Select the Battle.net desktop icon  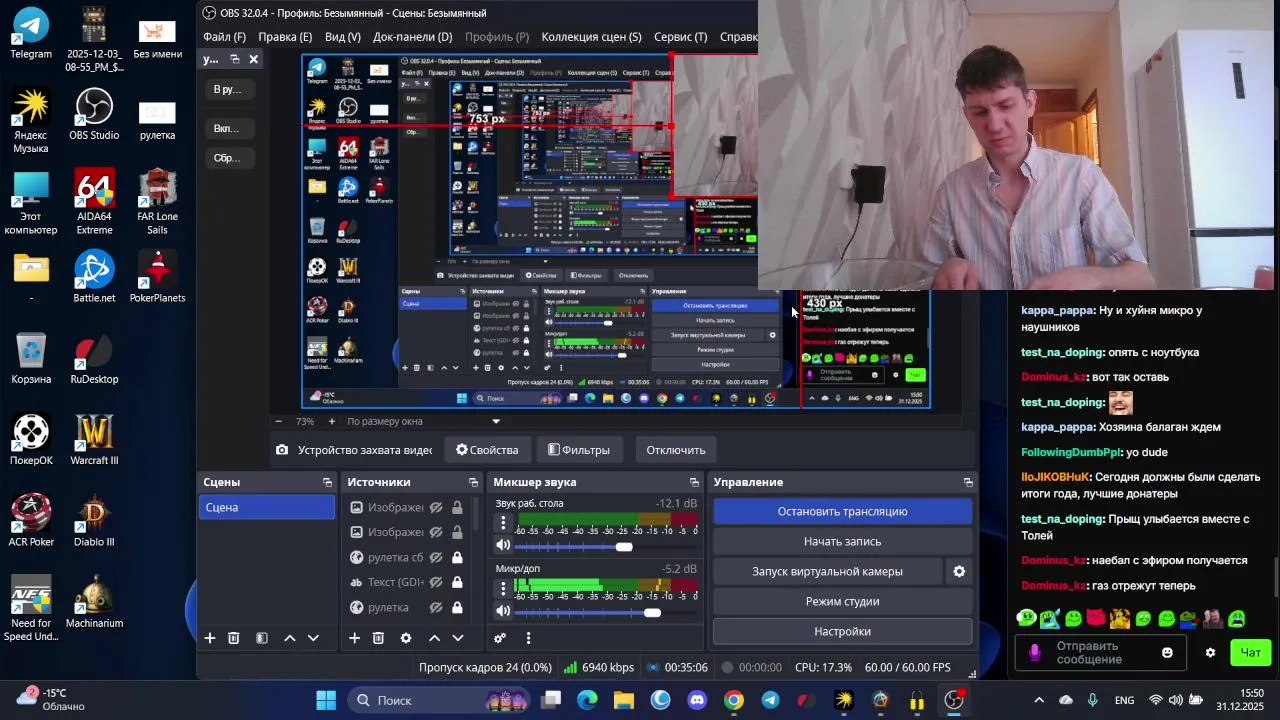(94, 277)
